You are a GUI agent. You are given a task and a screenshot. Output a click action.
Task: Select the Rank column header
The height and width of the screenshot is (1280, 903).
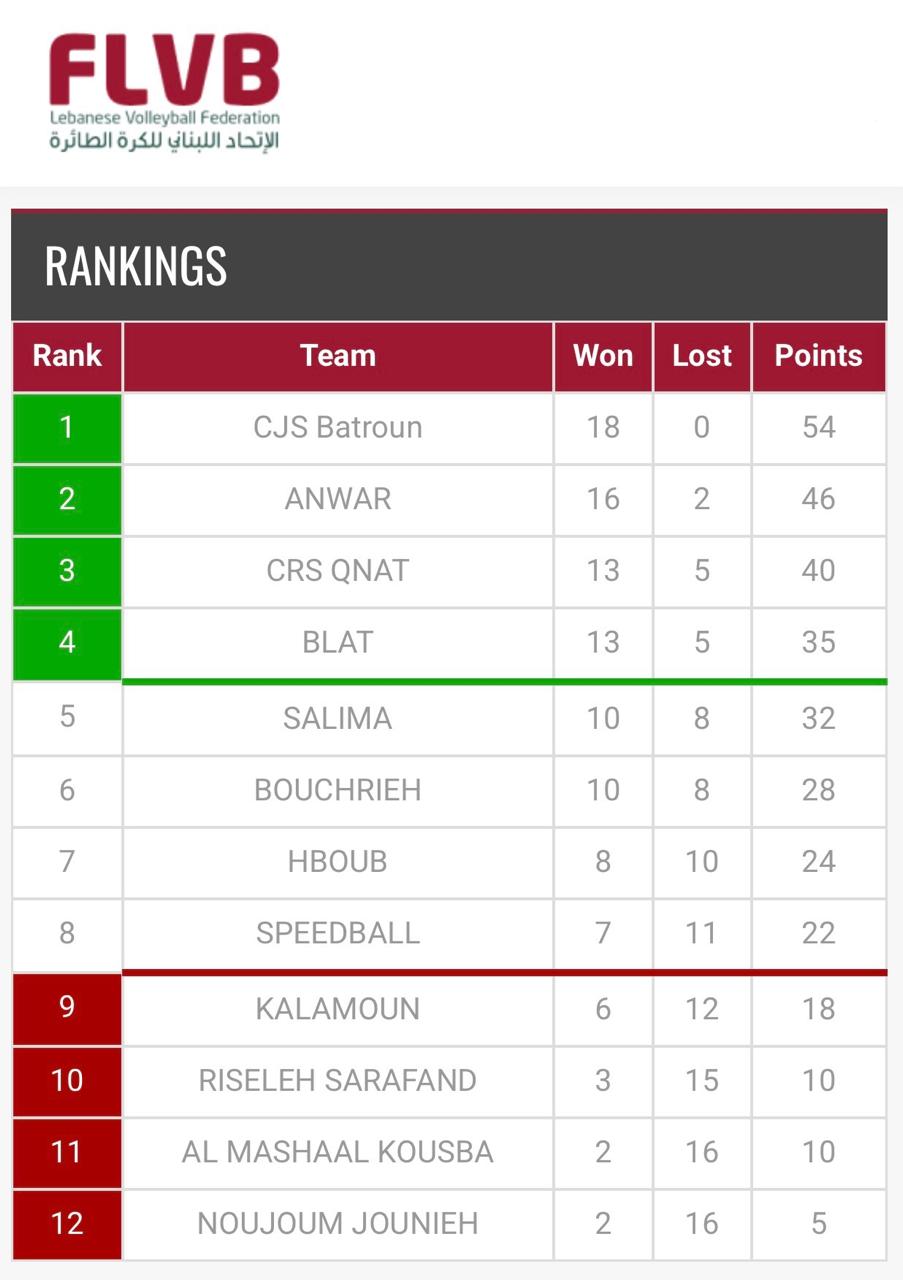tap(67, 356)
